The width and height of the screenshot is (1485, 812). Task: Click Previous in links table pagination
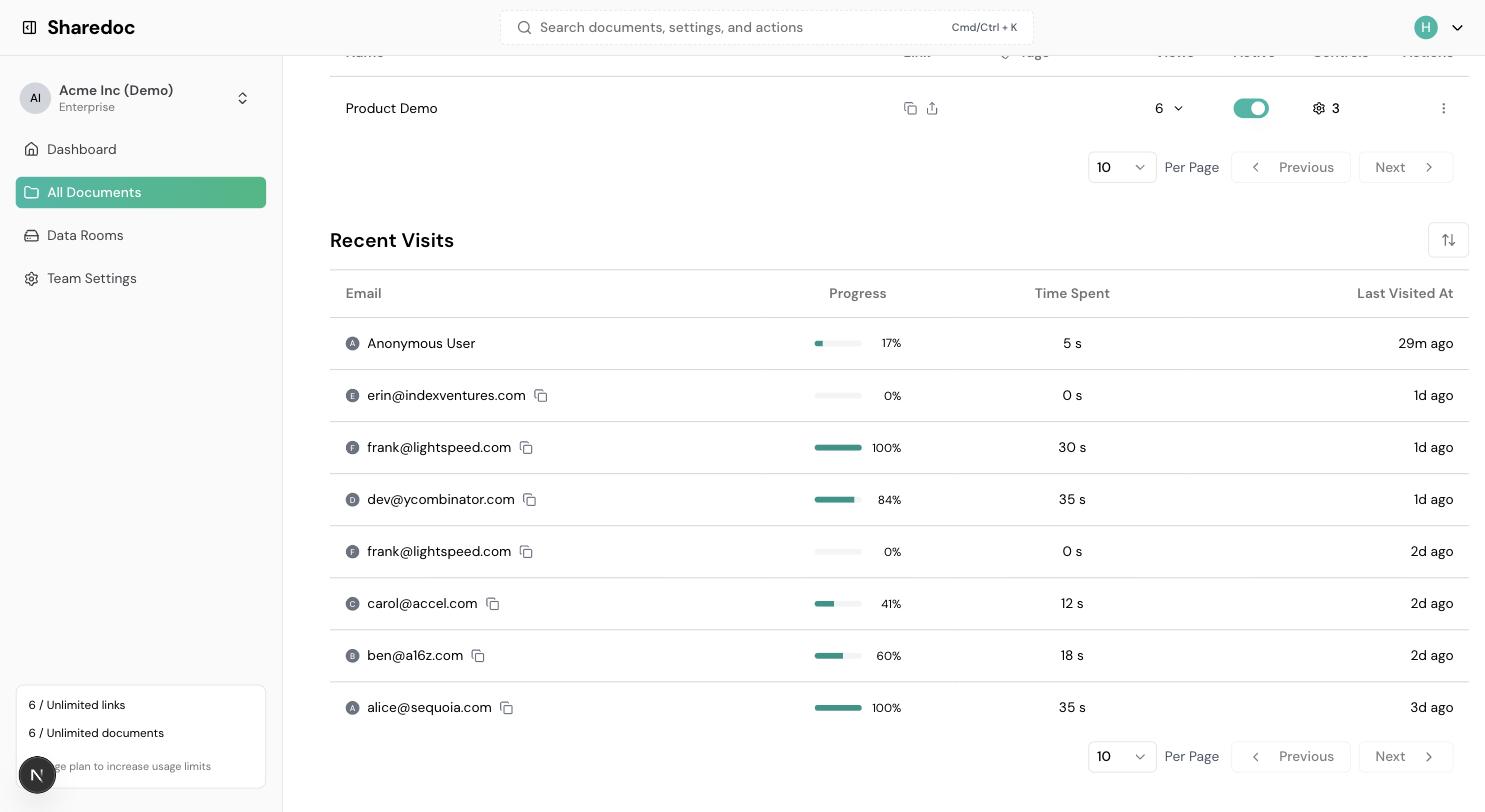1291,167
